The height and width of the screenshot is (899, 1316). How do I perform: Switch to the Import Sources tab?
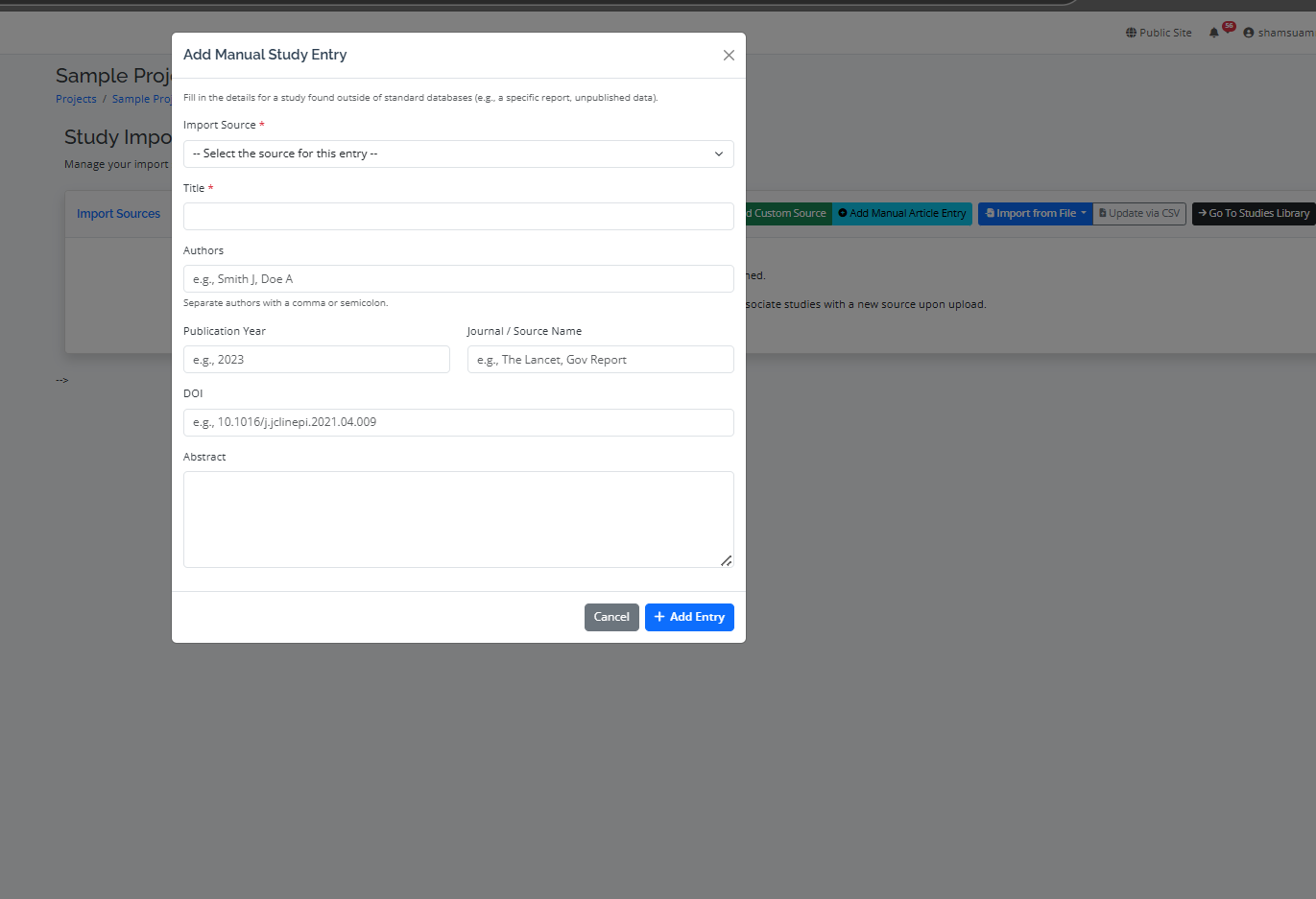tap(118, 214)
